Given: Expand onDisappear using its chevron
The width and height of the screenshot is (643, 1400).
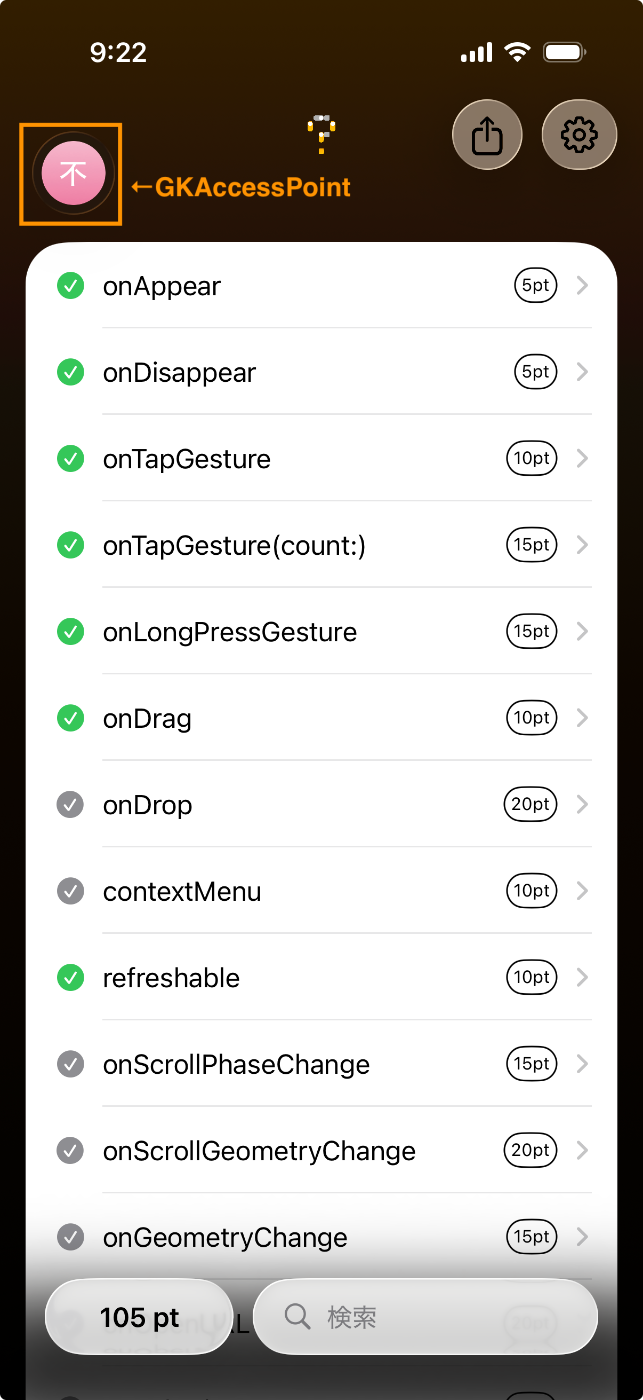Looking at the screenshot, I should pyautogui.click(x=583, y=372).
